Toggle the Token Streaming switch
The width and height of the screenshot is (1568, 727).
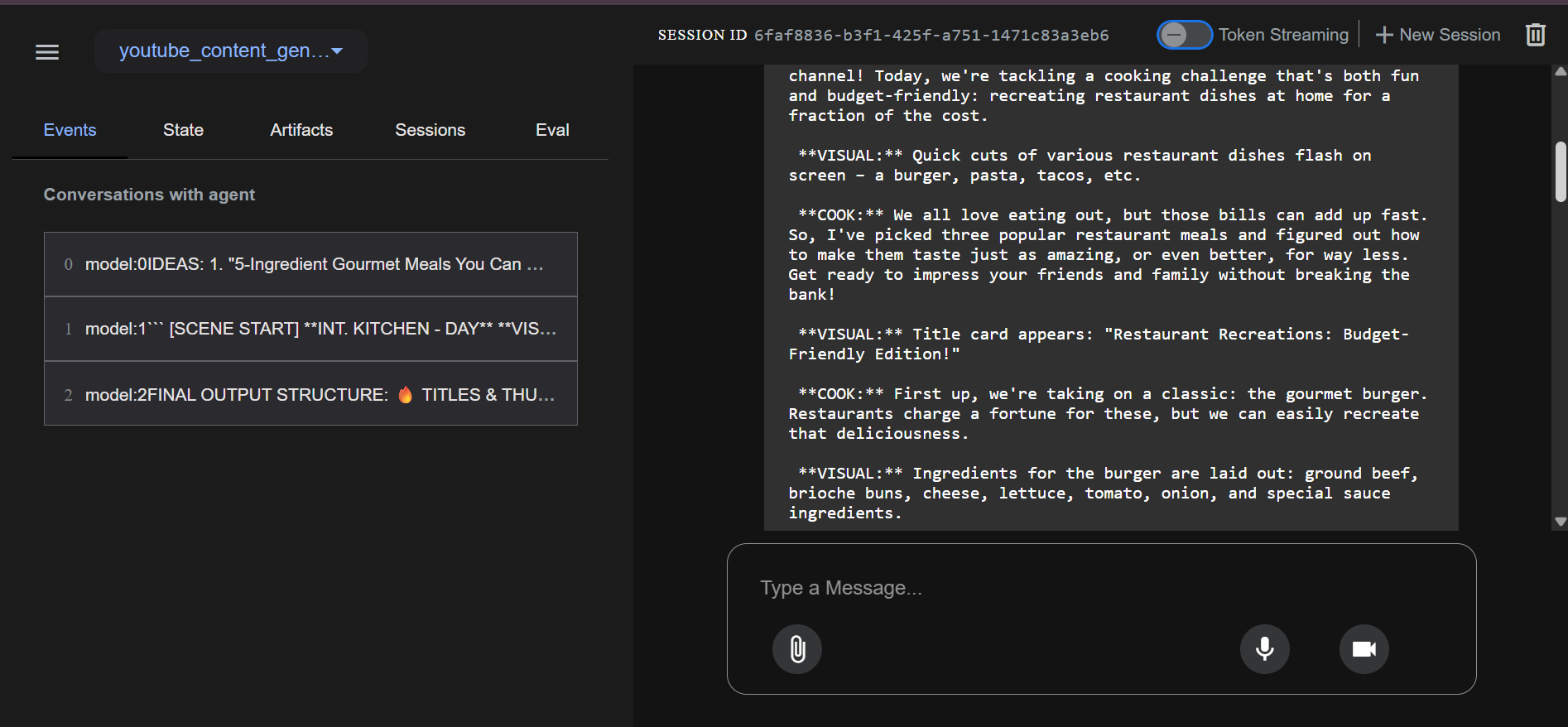1184,35
